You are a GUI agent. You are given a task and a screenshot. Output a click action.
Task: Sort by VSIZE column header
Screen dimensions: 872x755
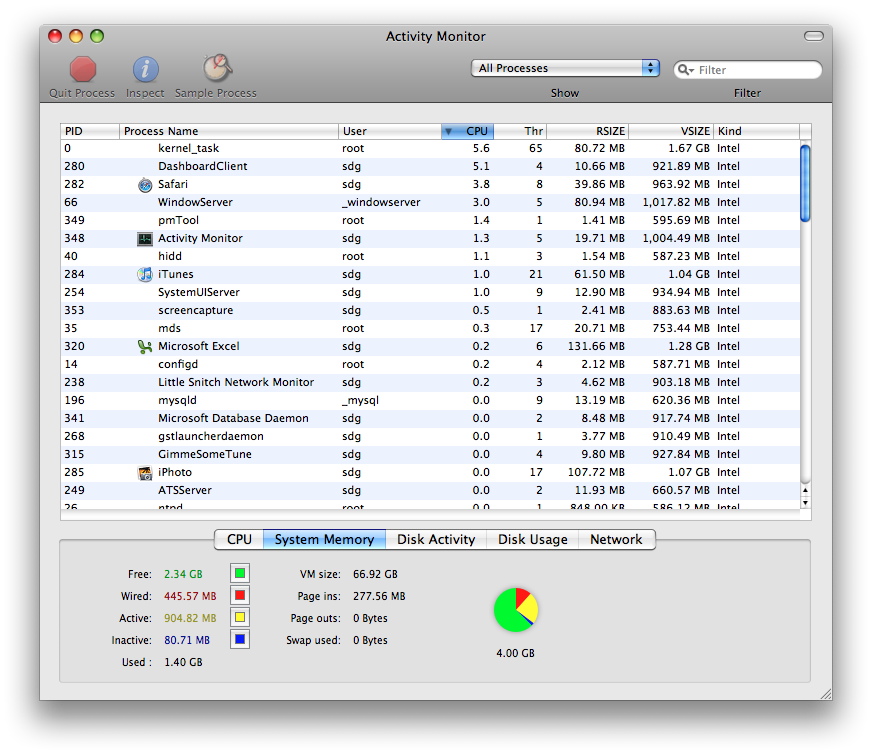click(671, 131)
